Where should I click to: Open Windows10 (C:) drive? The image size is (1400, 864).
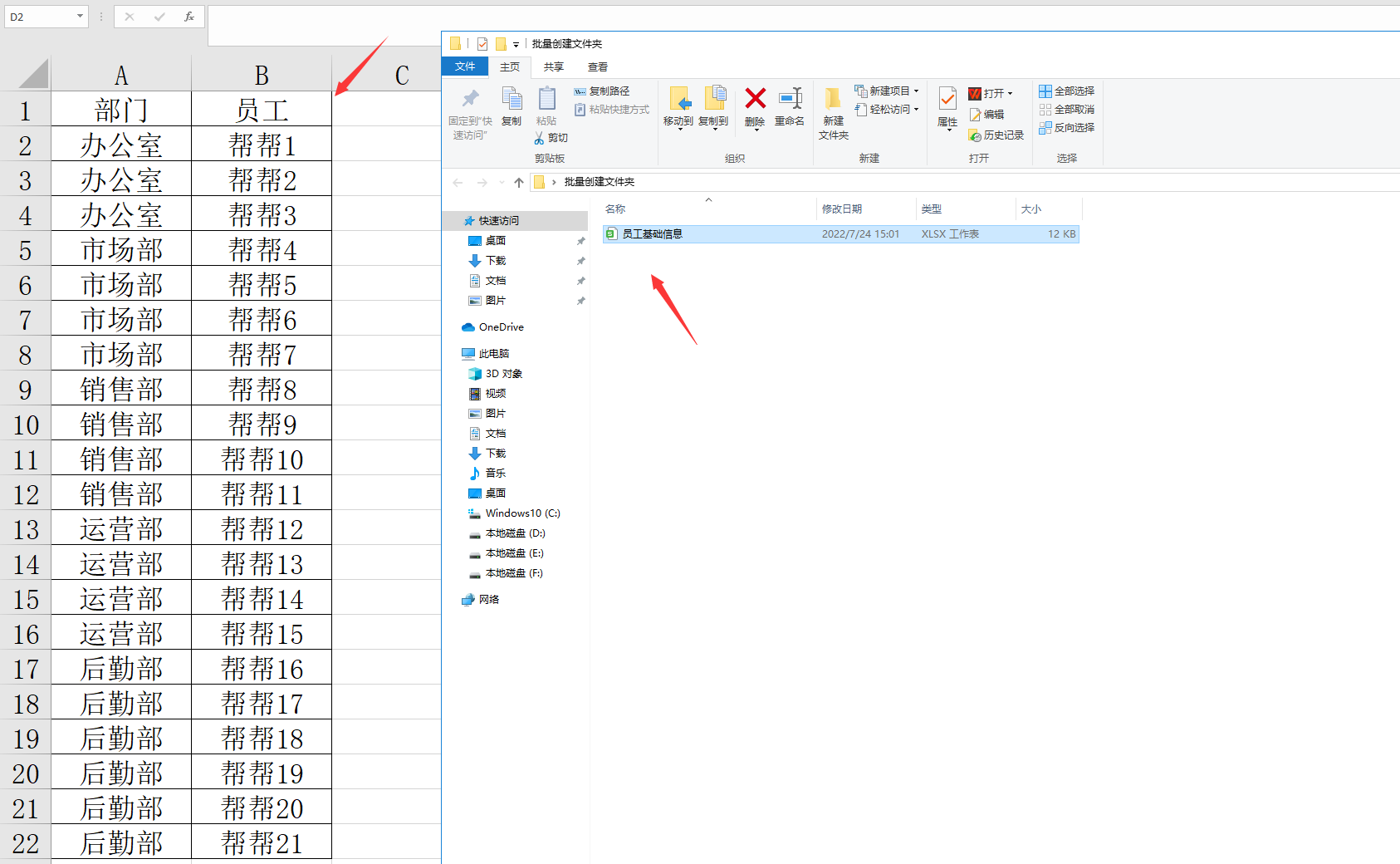[516, 513]
